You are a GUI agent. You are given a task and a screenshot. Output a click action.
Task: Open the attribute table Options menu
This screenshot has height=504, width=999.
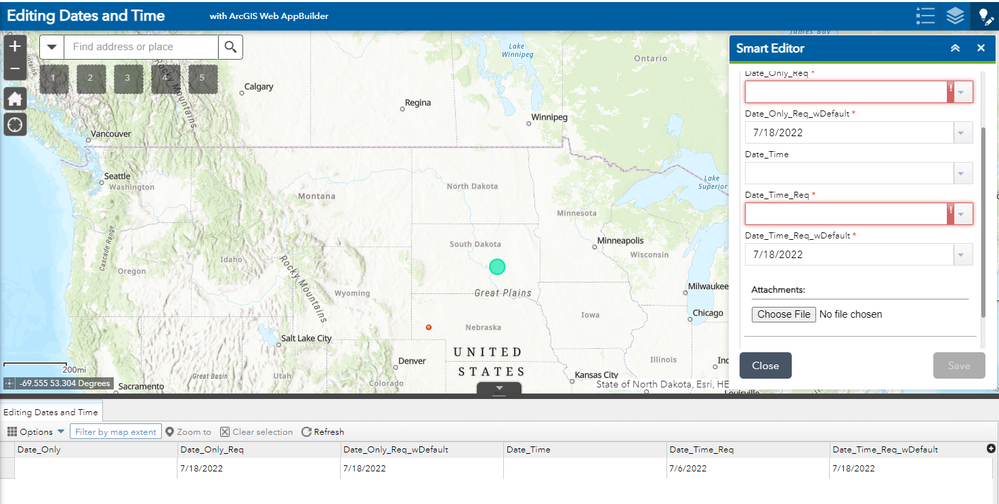pos(36,432)
